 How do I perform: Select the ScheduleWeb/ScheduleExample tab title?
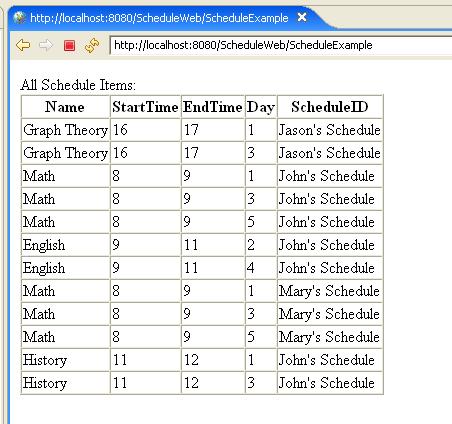[159, 18]
